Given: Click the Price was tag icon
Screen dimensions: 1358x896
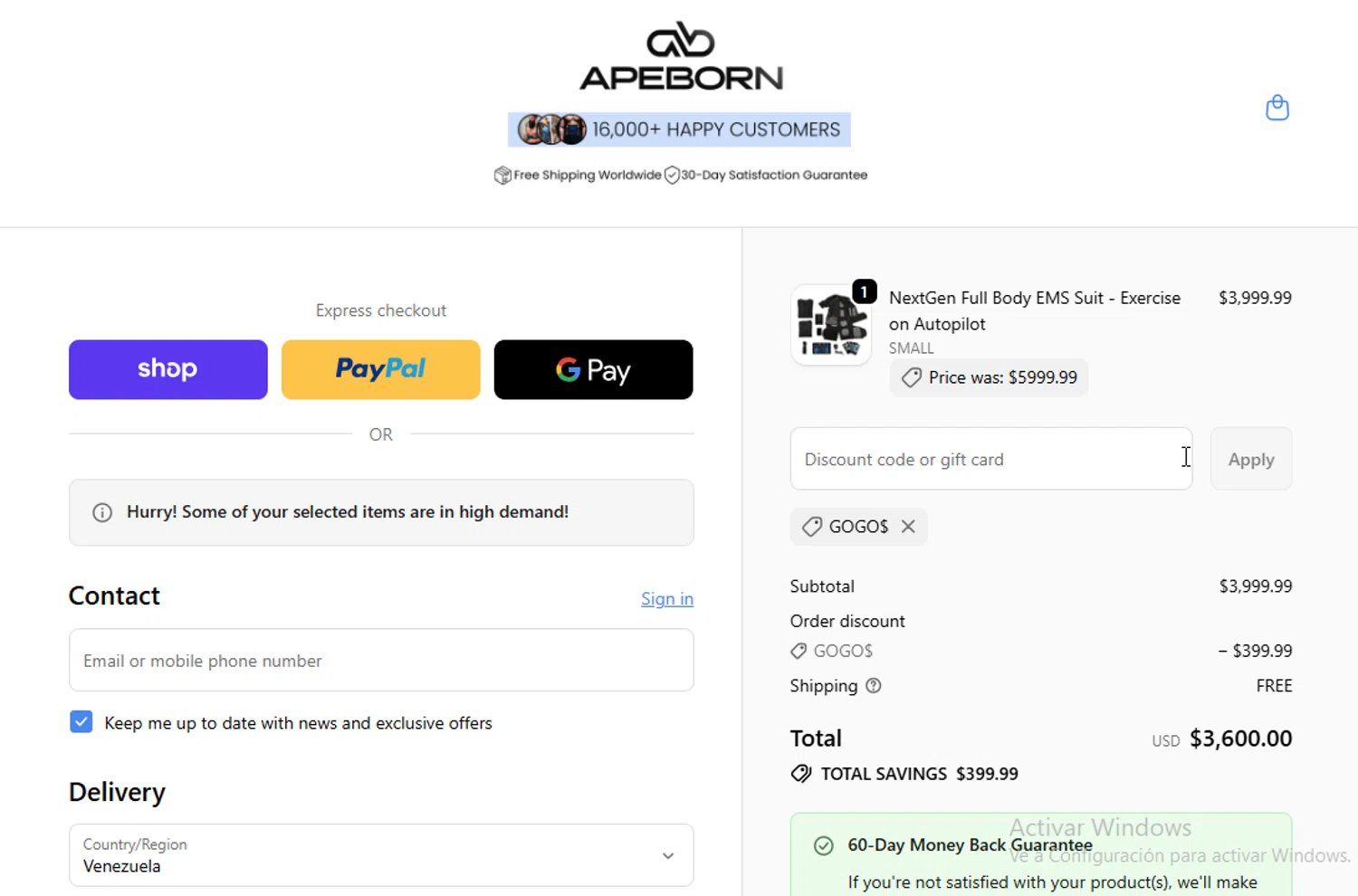Looking at the screenshot, I should click(912, 377).
